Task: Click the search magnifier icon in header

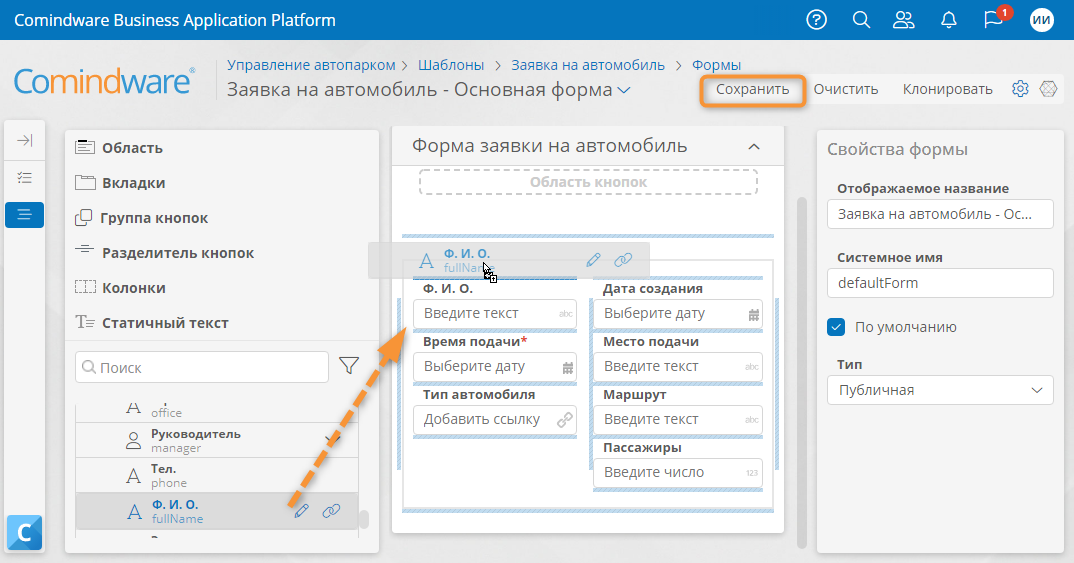Action: pyautogui.click(x=861, y=20)
